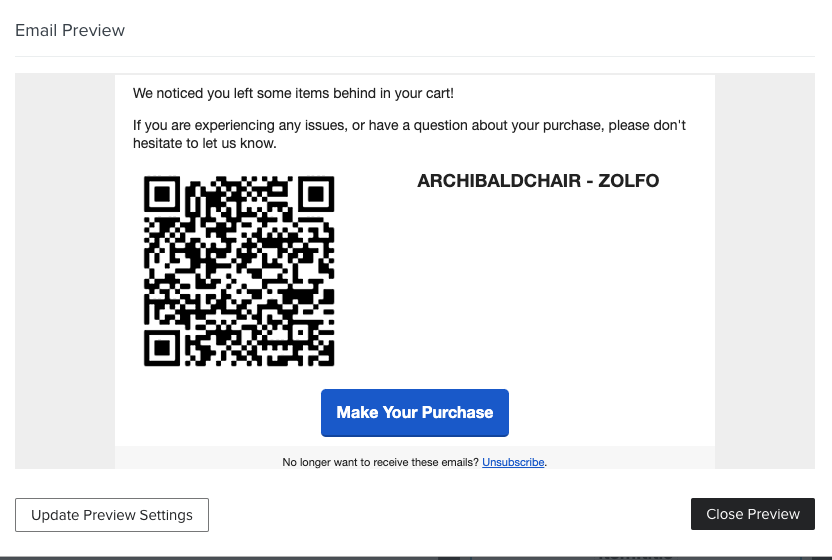832x560 pixels.
Task: Click the gray margin right of the email
Action: [765, 271]
